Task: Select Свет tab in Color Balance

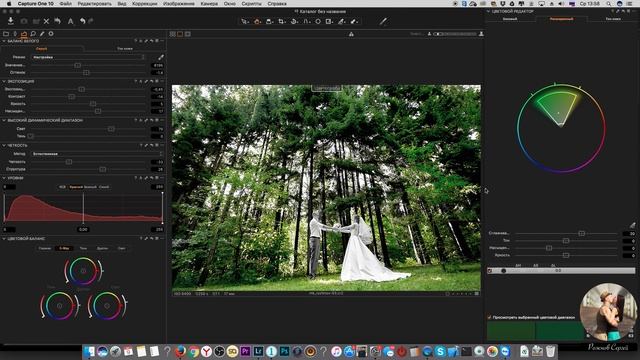Action: pos(122,248)
